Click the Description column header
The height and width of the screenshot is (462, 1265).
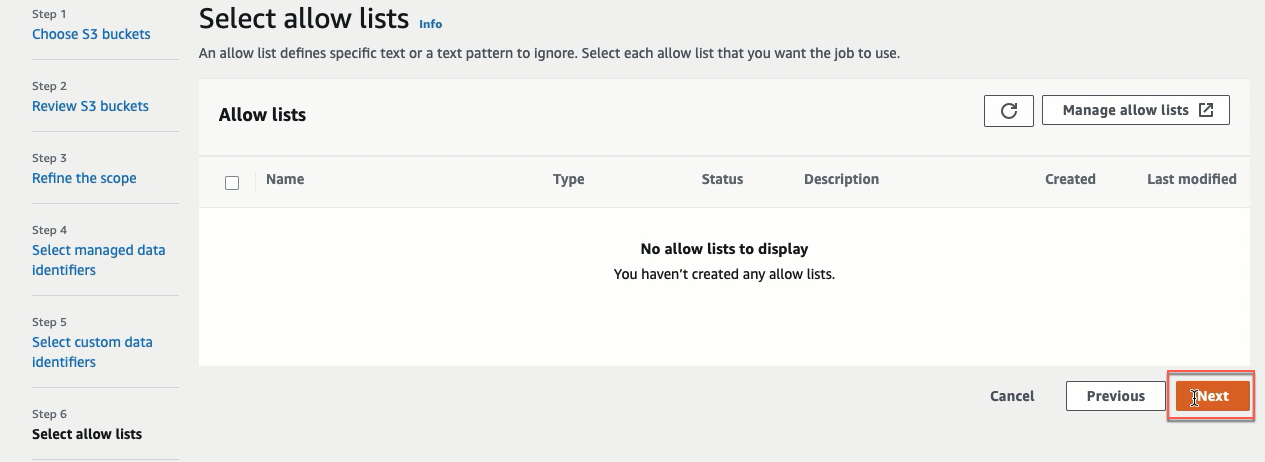click(841, 179)
